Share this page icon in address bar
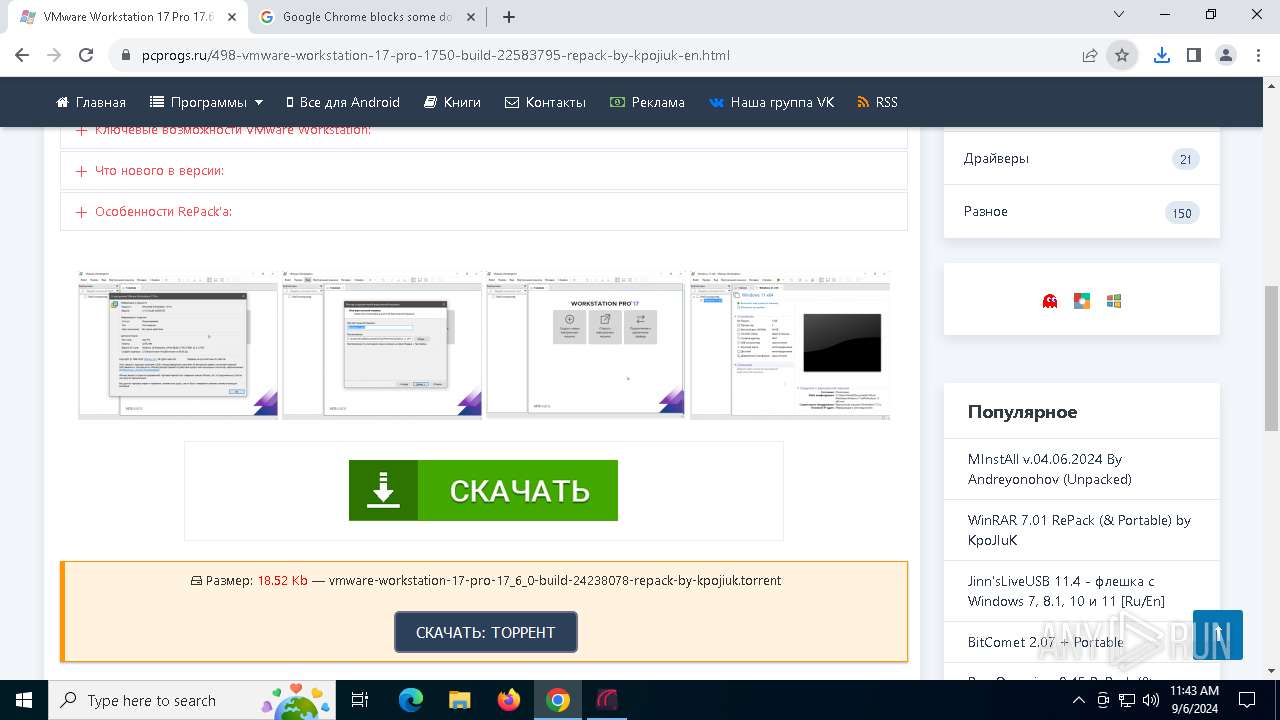 [1090, 55]
